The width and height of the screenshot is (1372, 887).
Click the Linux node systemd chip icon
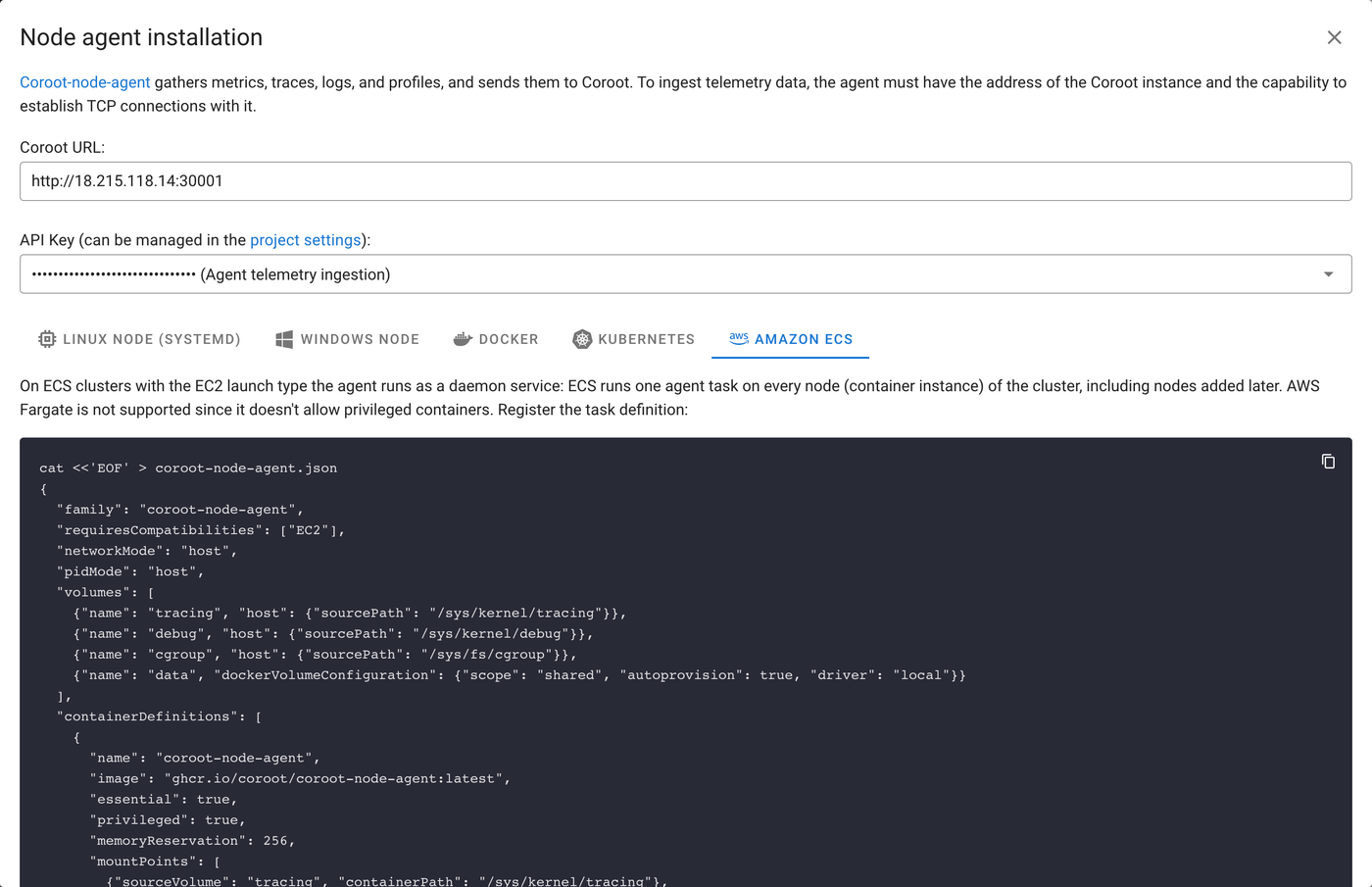(x=47, y=339)
